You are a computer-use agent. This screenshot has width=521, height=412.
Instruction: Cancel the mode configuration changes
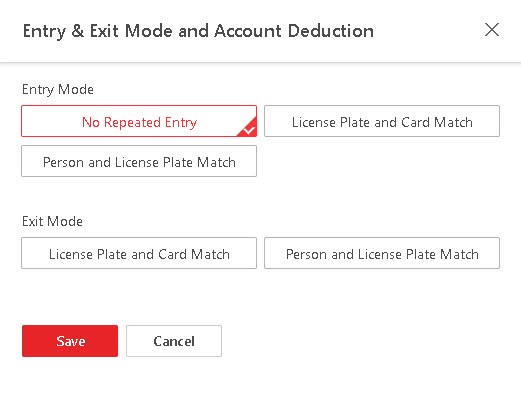[174, 341]
